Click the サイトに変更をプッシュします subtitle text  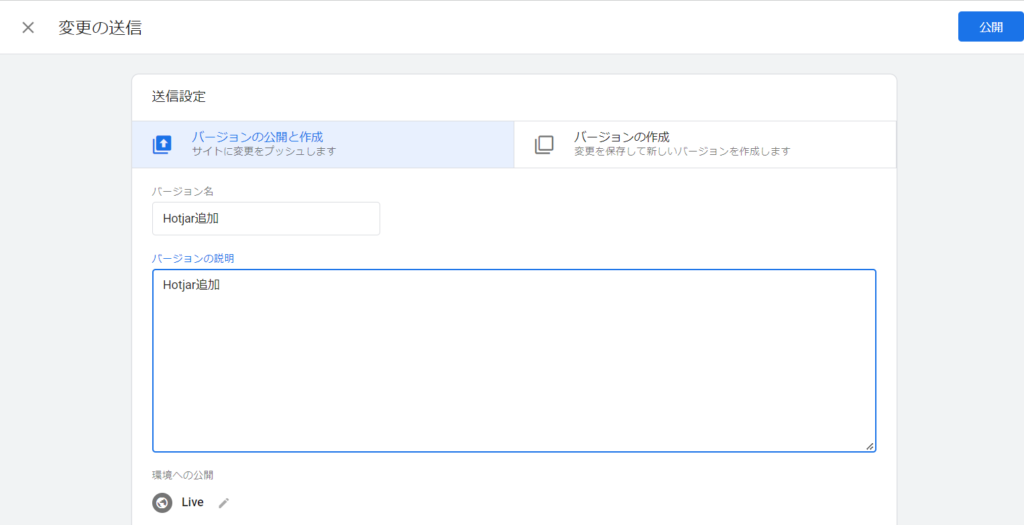coord(264,152)
